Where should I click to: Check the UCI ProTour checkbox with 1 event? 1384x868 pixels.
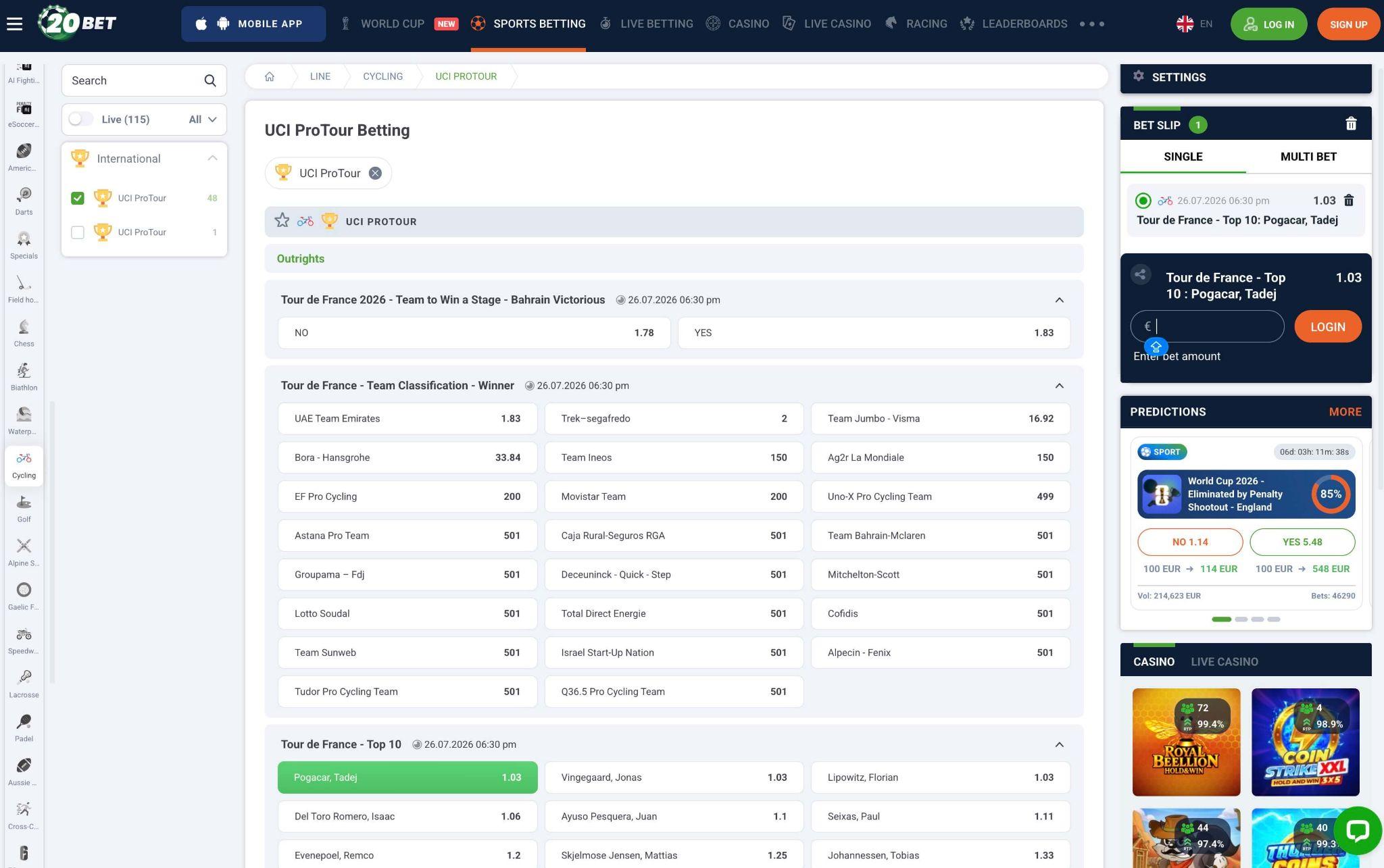(x=78, y=232)
